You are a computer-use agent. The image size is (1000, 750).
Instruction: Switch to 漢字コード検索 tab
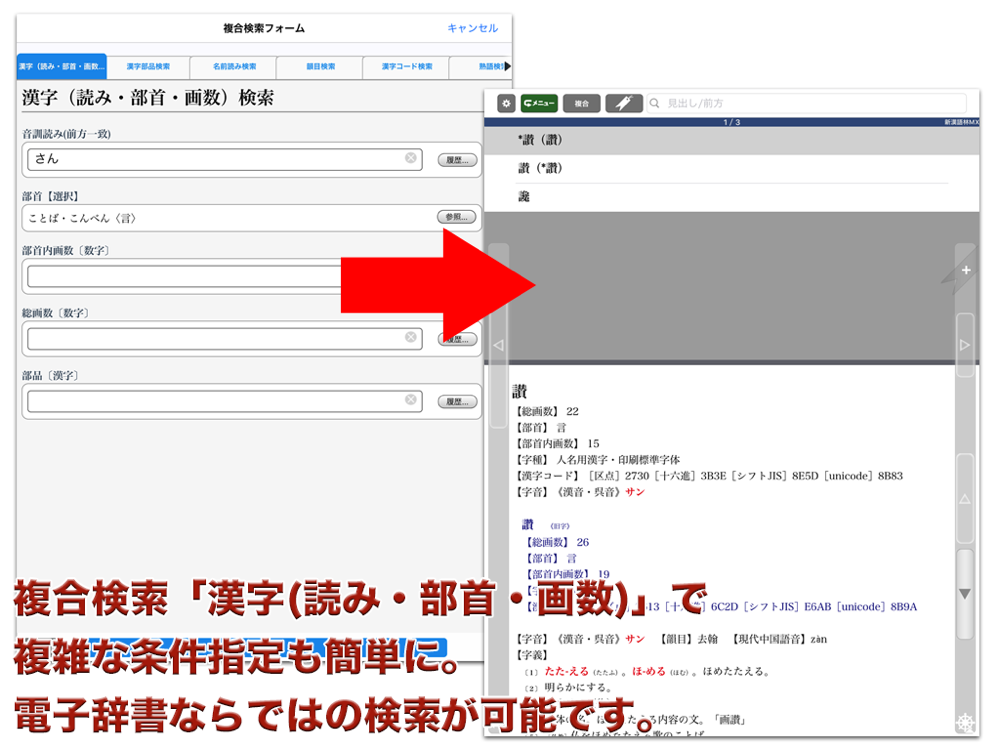tap(407, 66)
